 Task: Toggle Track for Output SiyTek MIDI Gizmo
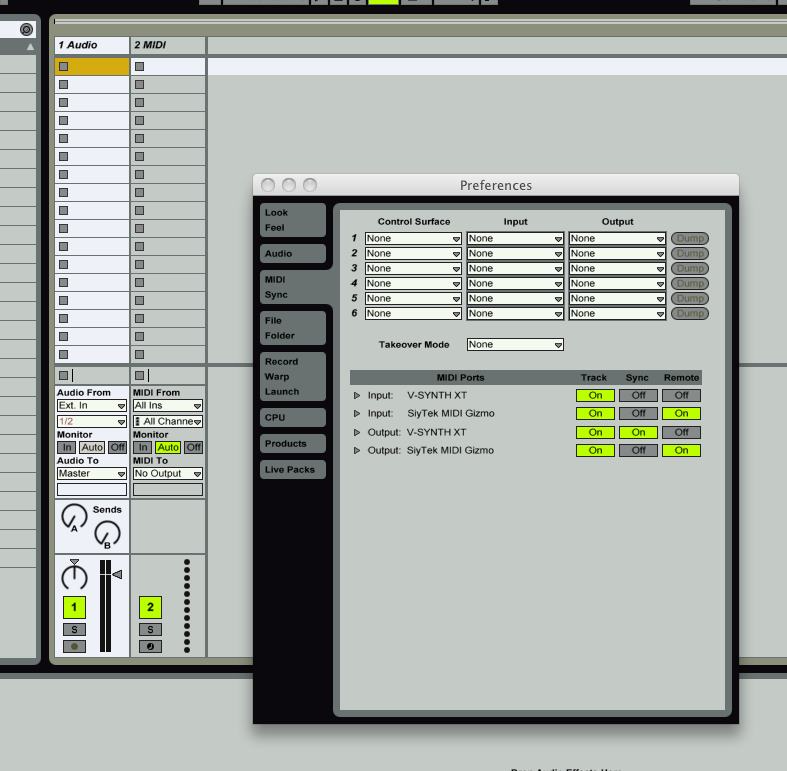point(595,450)
